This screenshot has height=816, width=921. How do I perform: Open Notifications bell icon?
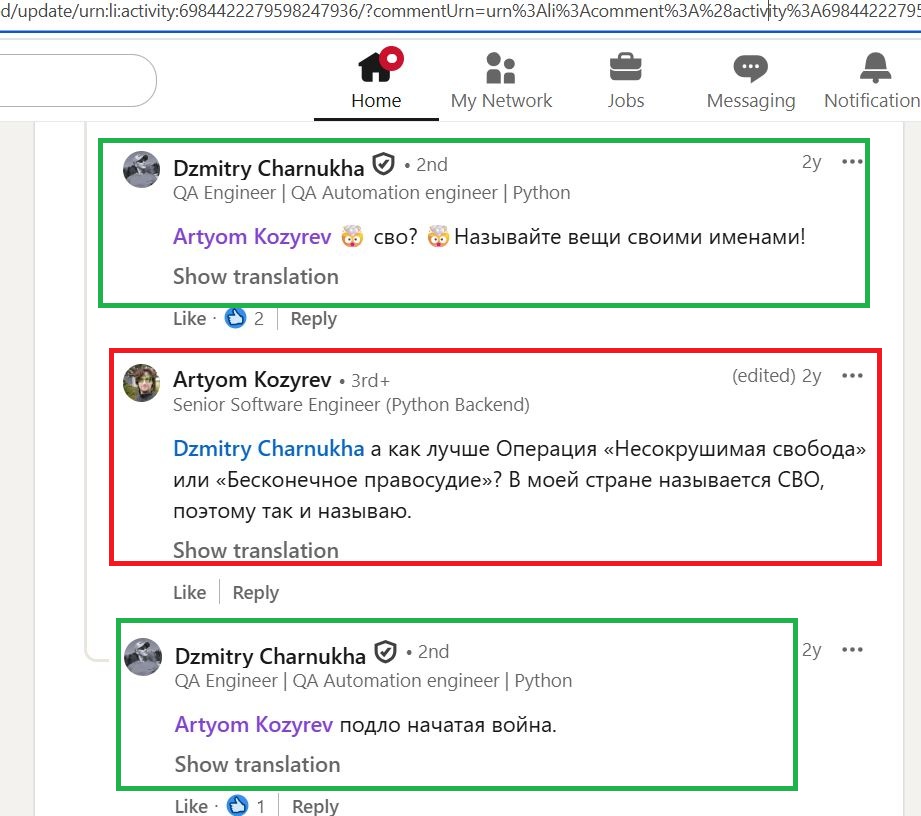click(x=875, y=68)
